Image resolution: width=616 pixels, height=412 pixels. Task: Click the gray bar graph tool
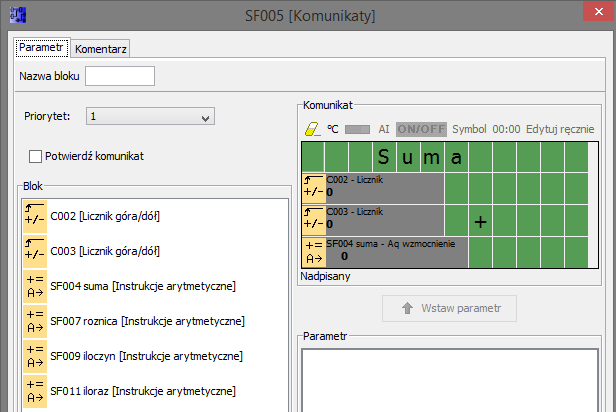358,129
